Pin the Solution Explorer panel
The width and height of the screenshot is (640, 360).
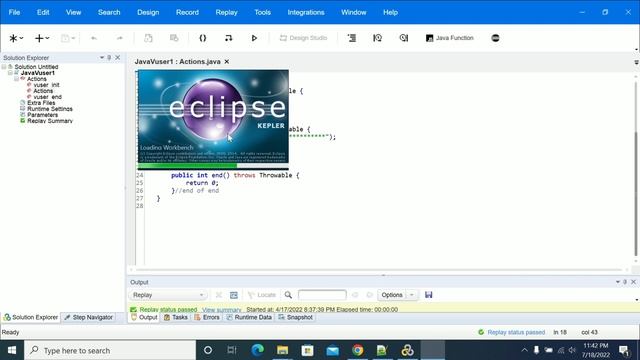109,58
